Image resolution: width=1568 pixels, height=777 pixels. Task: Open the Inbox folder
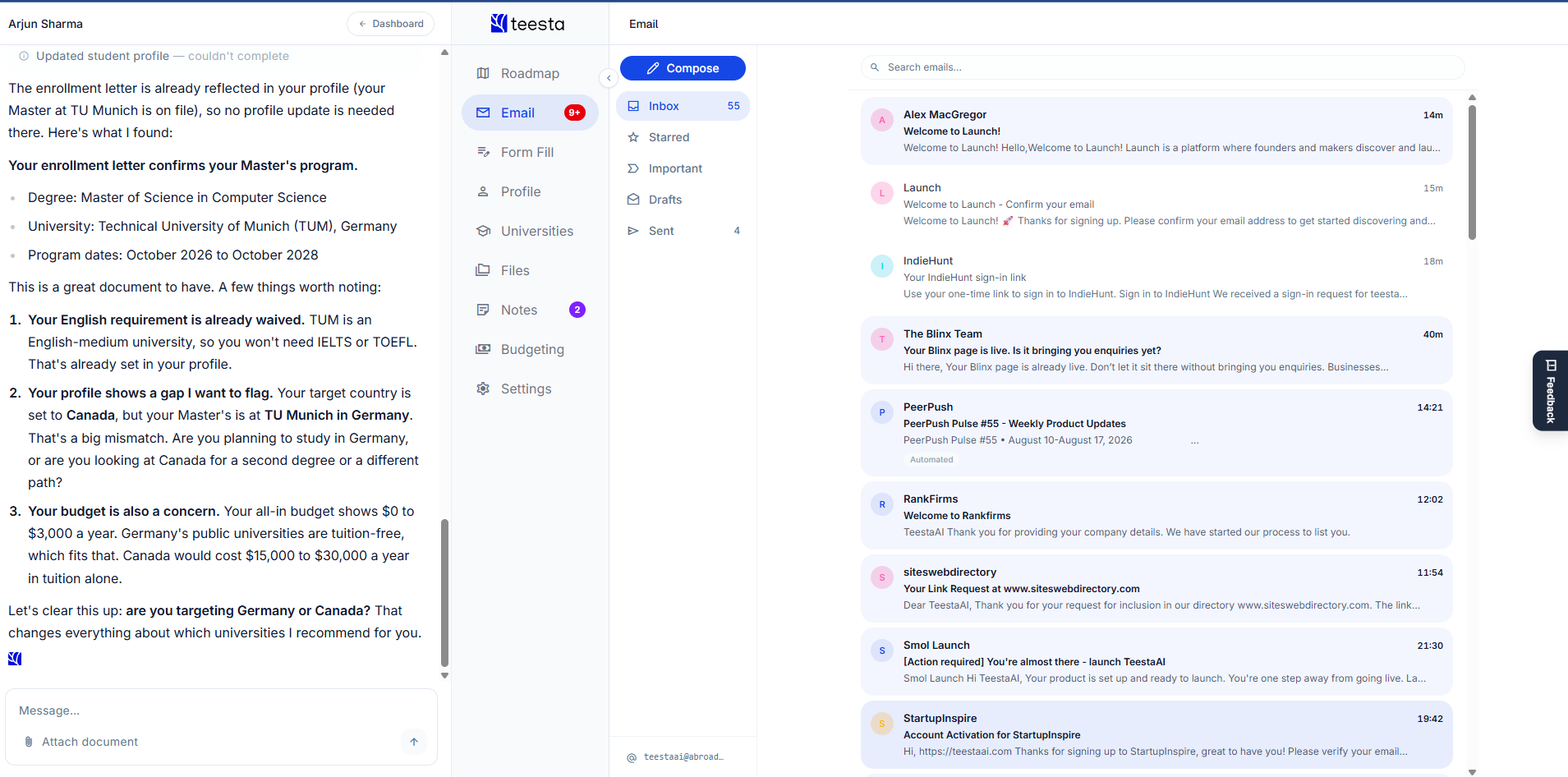(x=683, y=106)
